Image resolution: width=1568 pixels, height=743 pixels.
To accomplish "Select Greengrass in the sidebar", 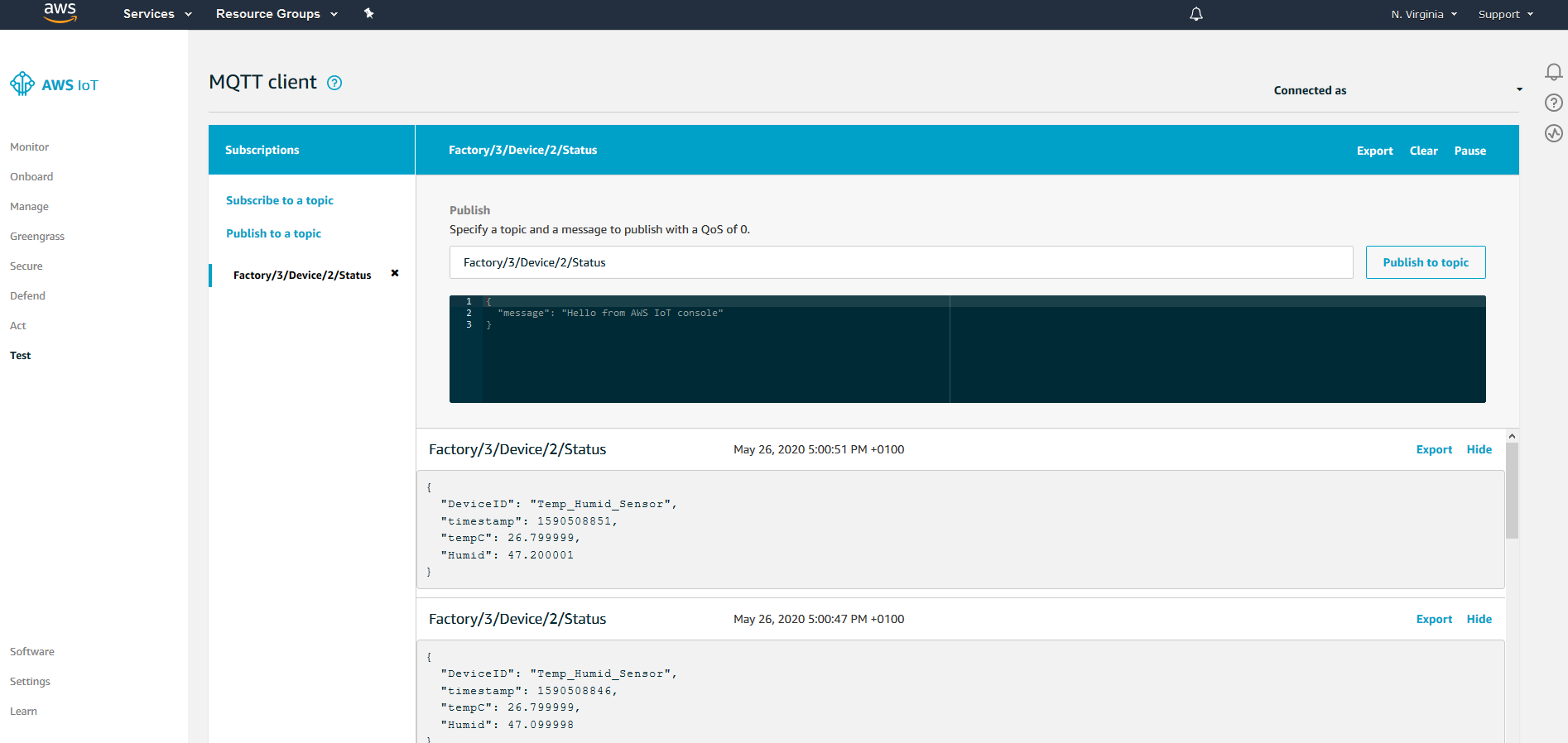I will pos(37,237).
